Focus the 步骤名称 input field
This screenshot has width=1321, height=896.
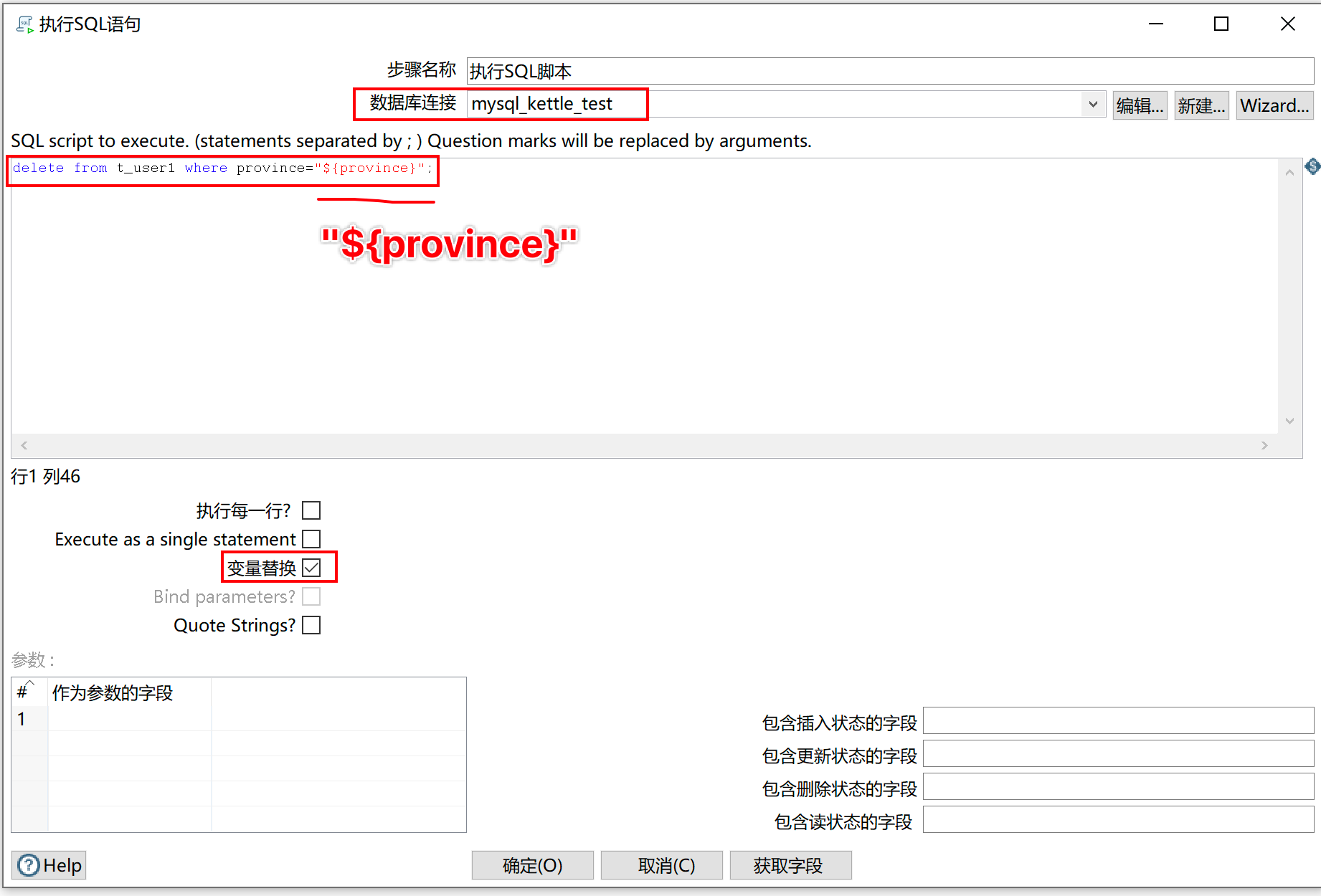[x=890, y=71]
